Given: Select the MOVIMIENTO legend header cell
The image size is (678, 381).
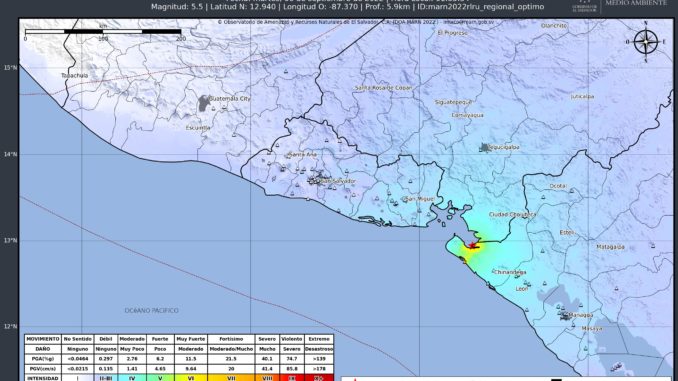Looking at the screenshot, I should (x=43, y=339).
